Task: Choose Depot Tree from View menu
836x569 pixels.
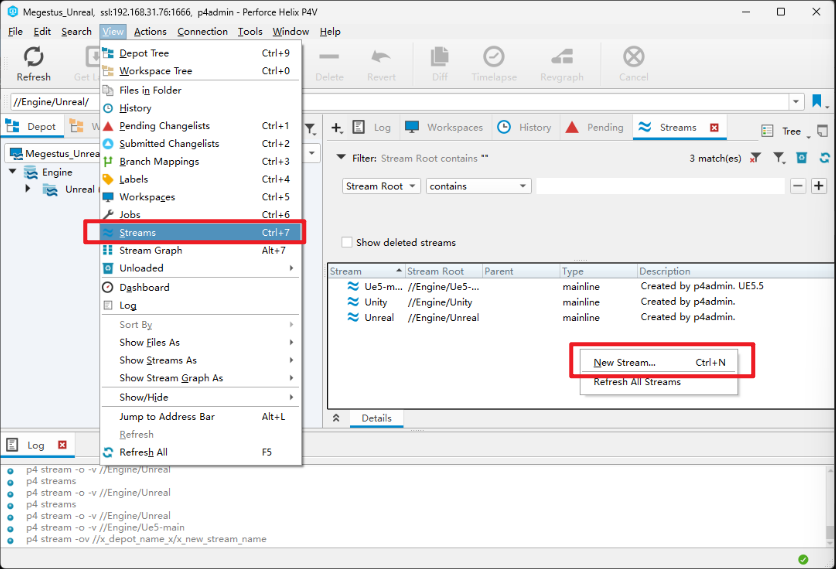Action: click(200, 53)
